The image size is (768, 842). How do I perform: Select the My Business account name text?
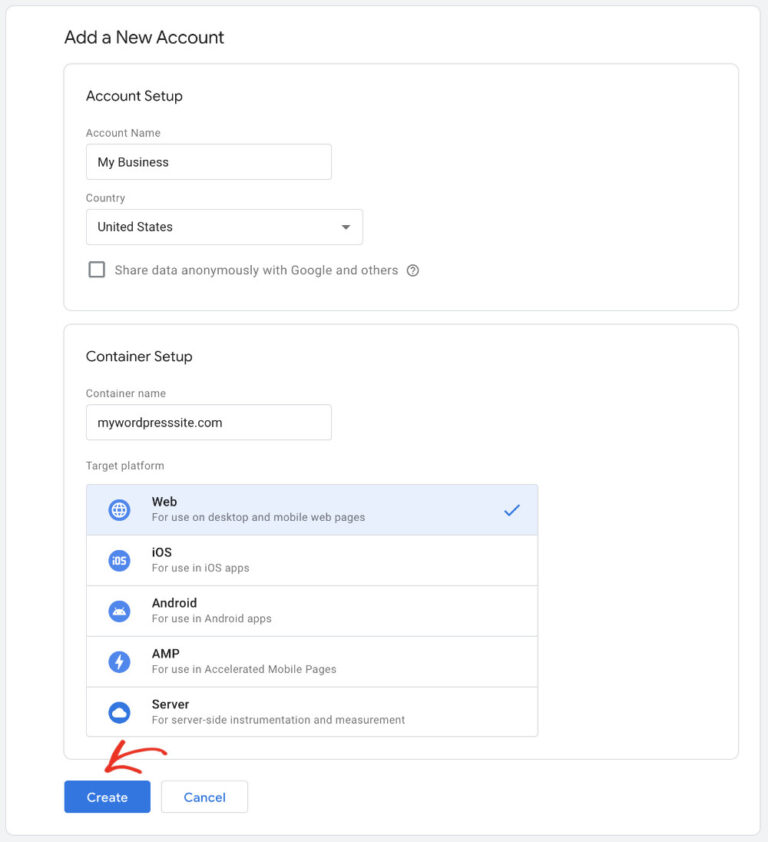tap(131, 161)
